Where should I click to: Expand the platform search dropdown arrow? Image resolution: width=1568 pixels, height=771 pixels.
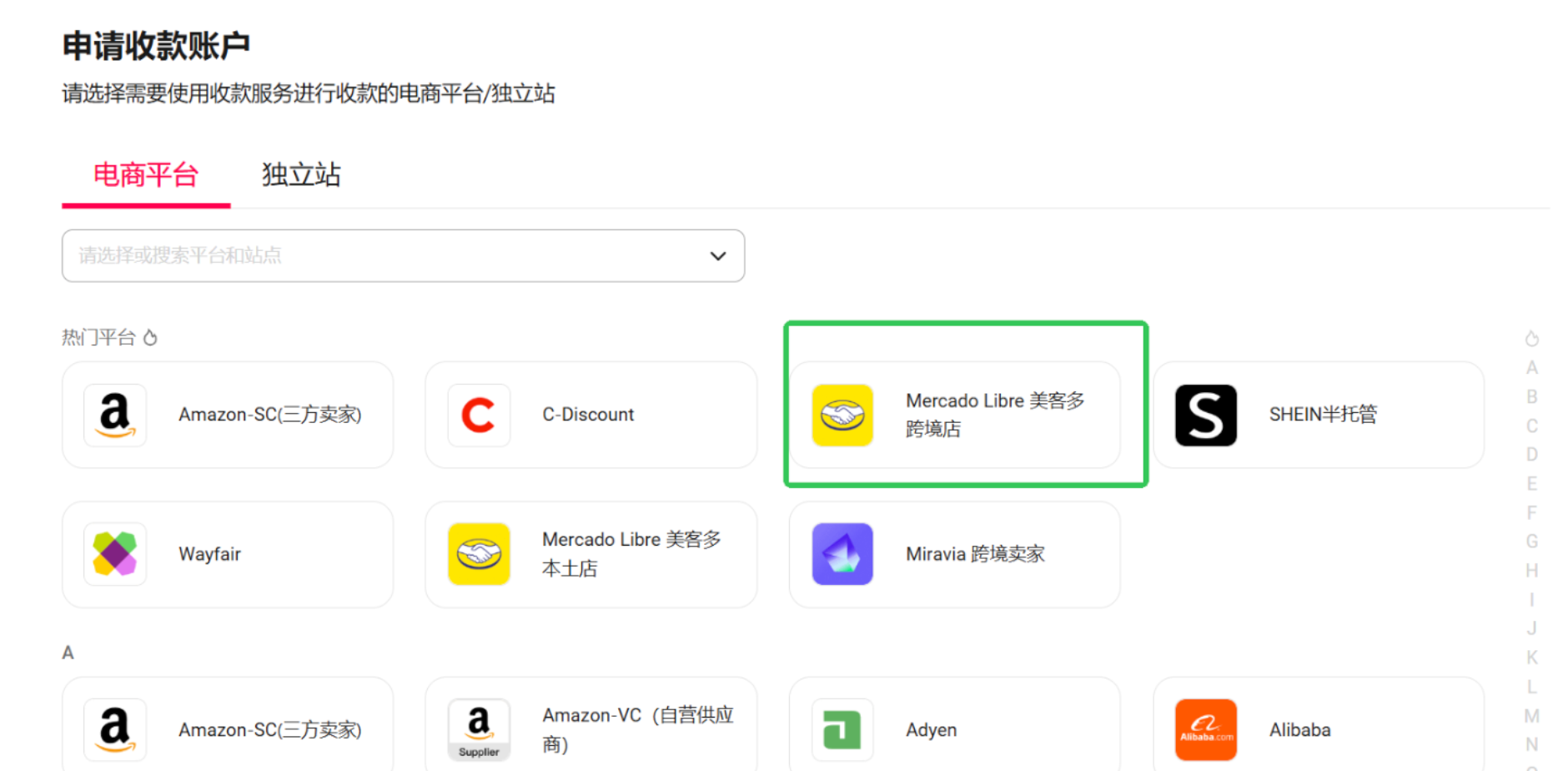717,256
